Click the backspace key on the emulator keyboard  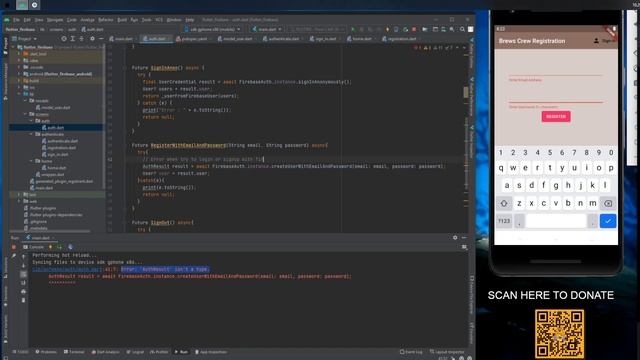click(x=608, y=203)
